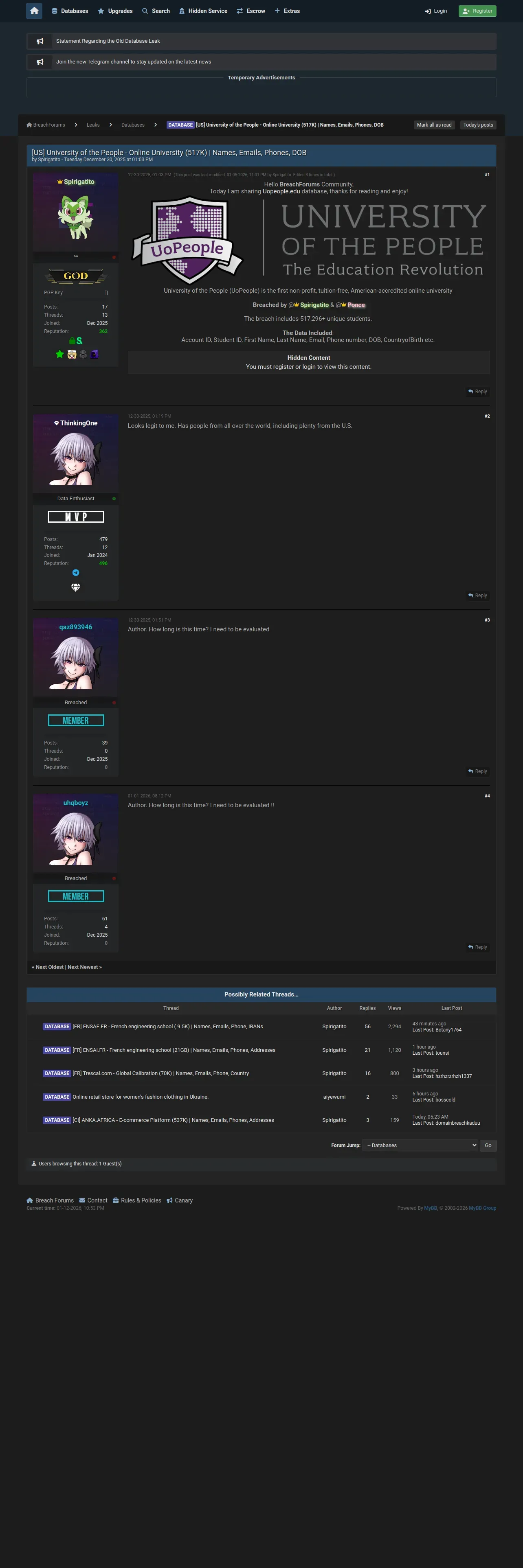Click the Breach Forums footer home link

pyautogui.click(x=50, y=1200)
